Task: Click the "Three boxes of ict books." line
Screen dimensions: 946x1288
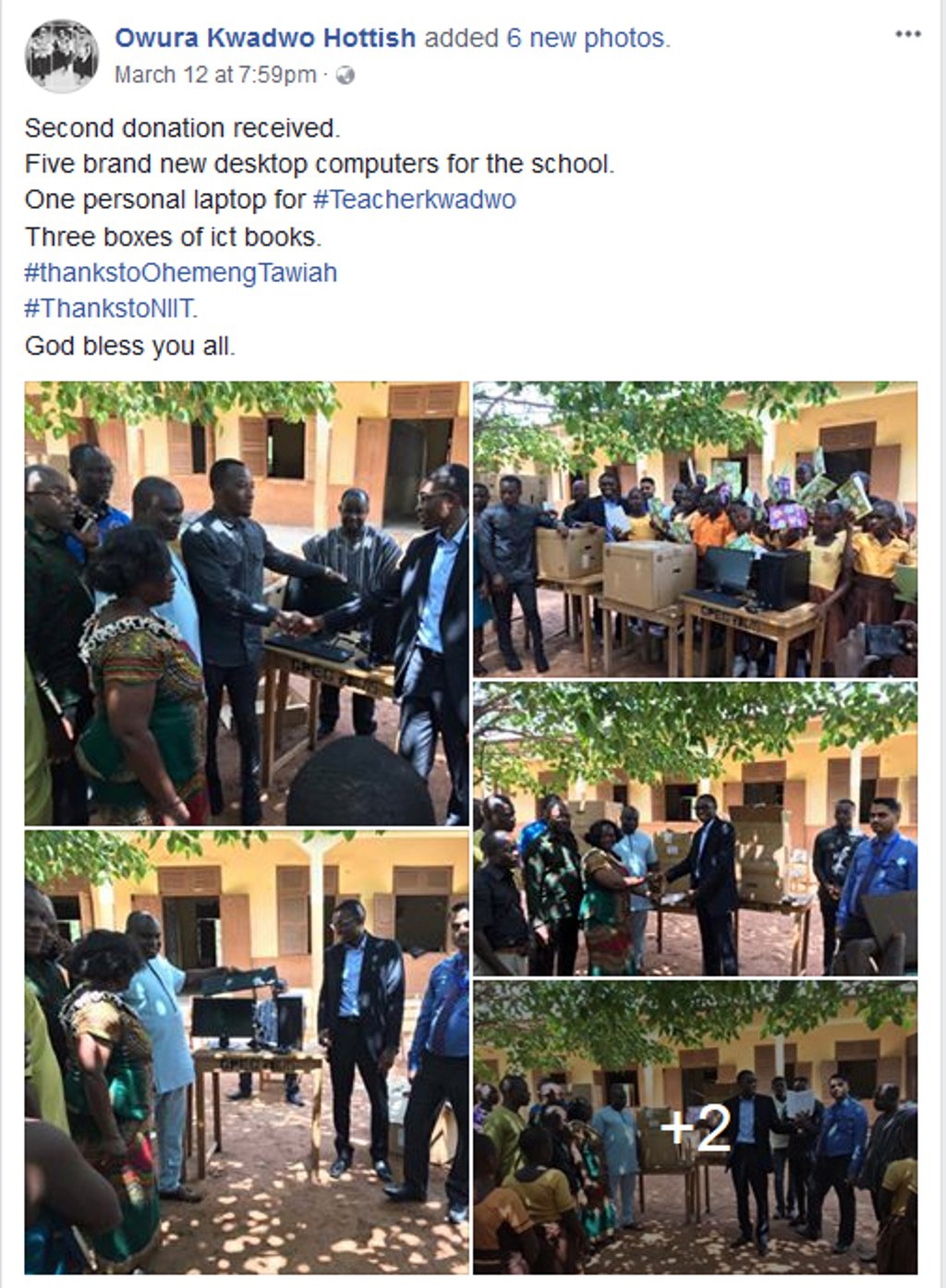Action: pos(174,237)
